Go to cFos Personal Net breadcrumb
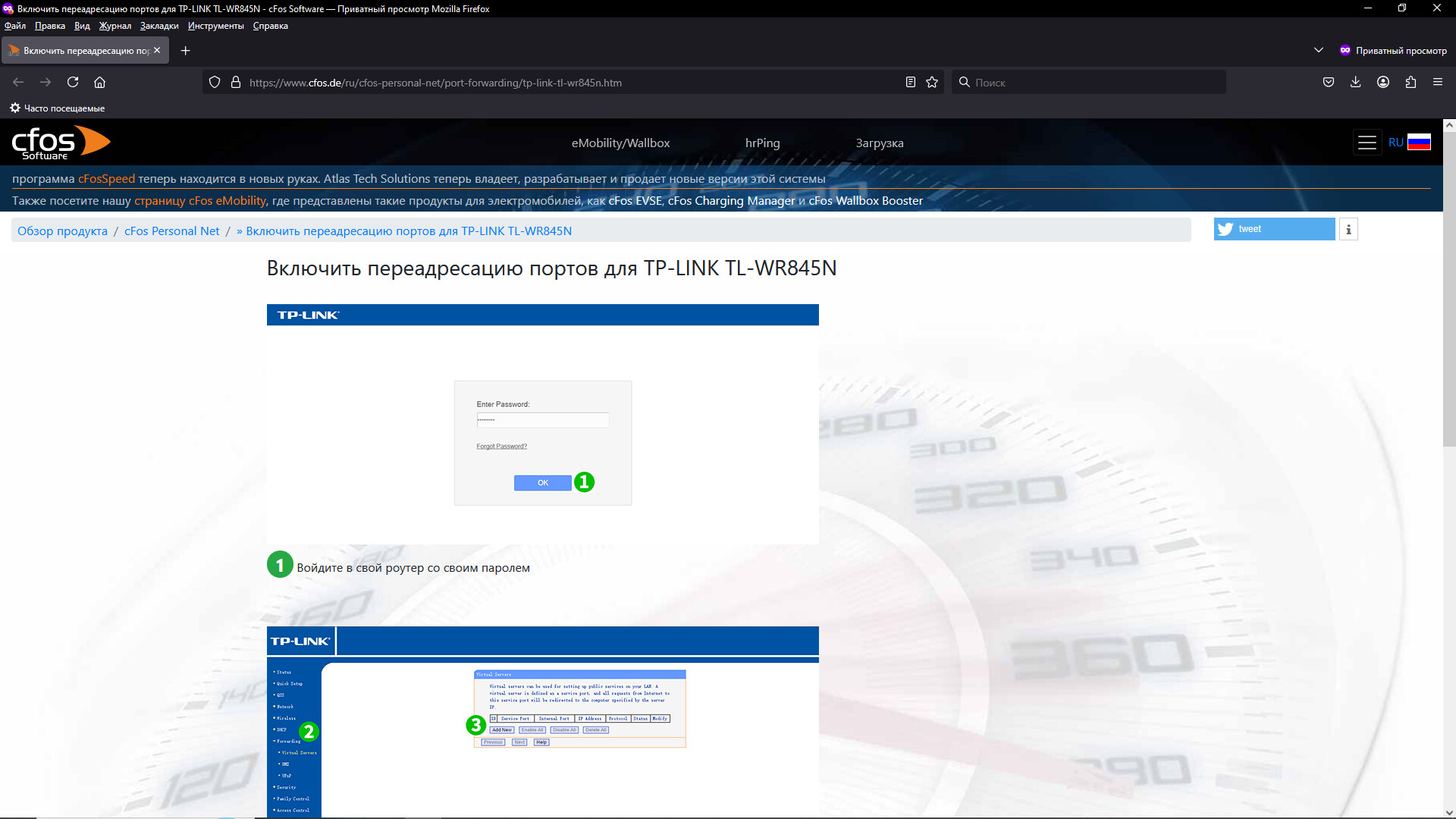Viewport: 1456px width, 819px height. click(171, 231)
